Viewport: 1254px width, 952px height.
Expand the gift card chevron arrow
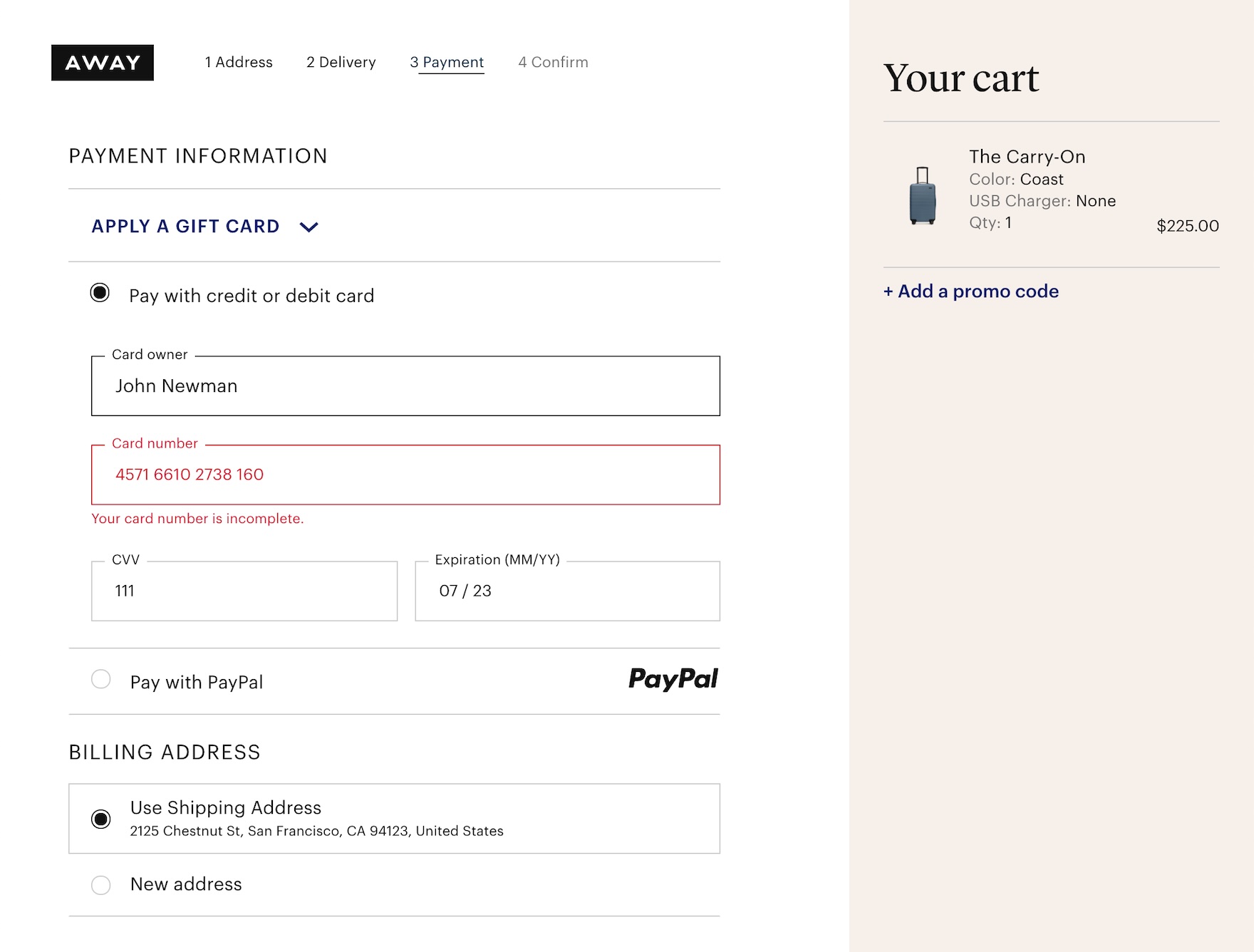coord(309,227)
